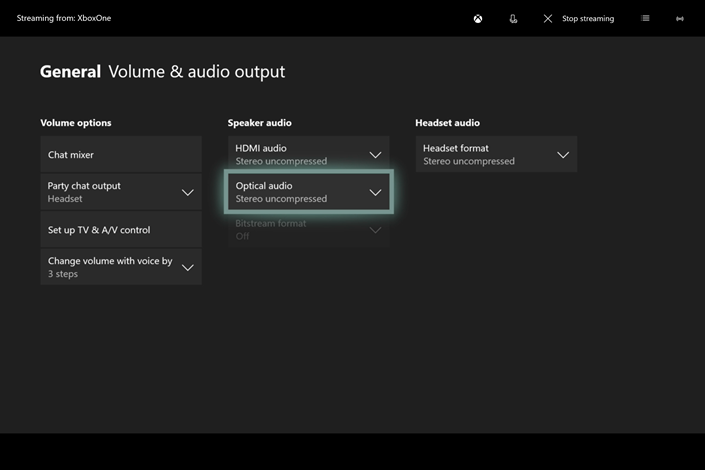Click the chevron on Party chat output
The width and height of the screenshot is (706, 470).
click(187, 192)
